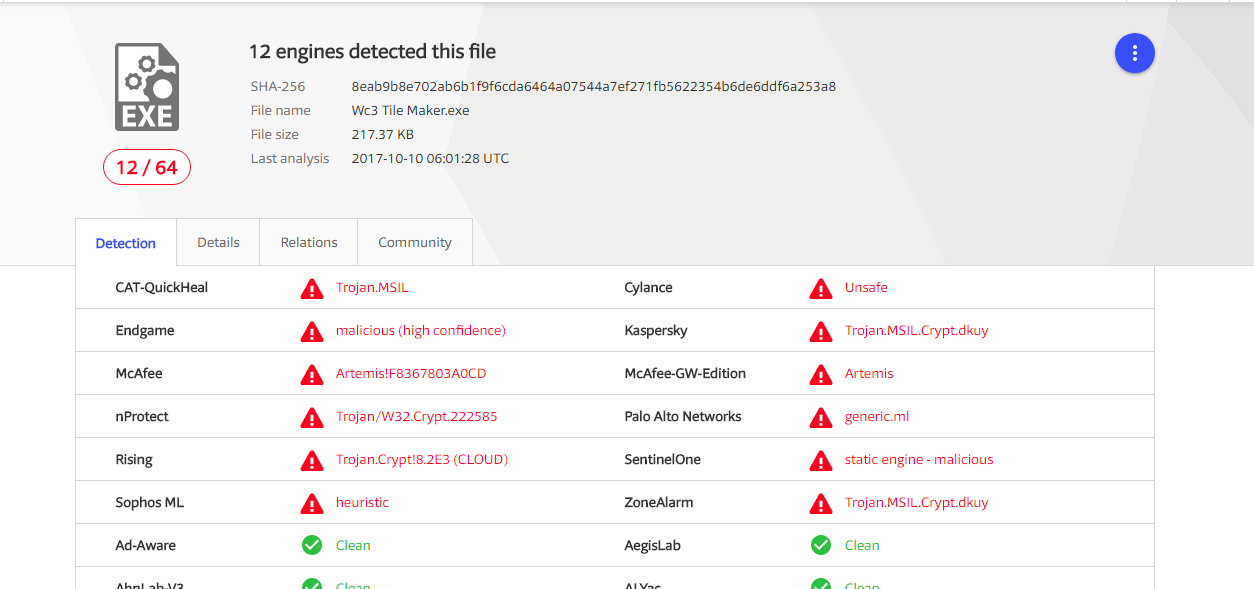Click the warning icon in McAfee row
The image size is (1254, 589).
312,374
